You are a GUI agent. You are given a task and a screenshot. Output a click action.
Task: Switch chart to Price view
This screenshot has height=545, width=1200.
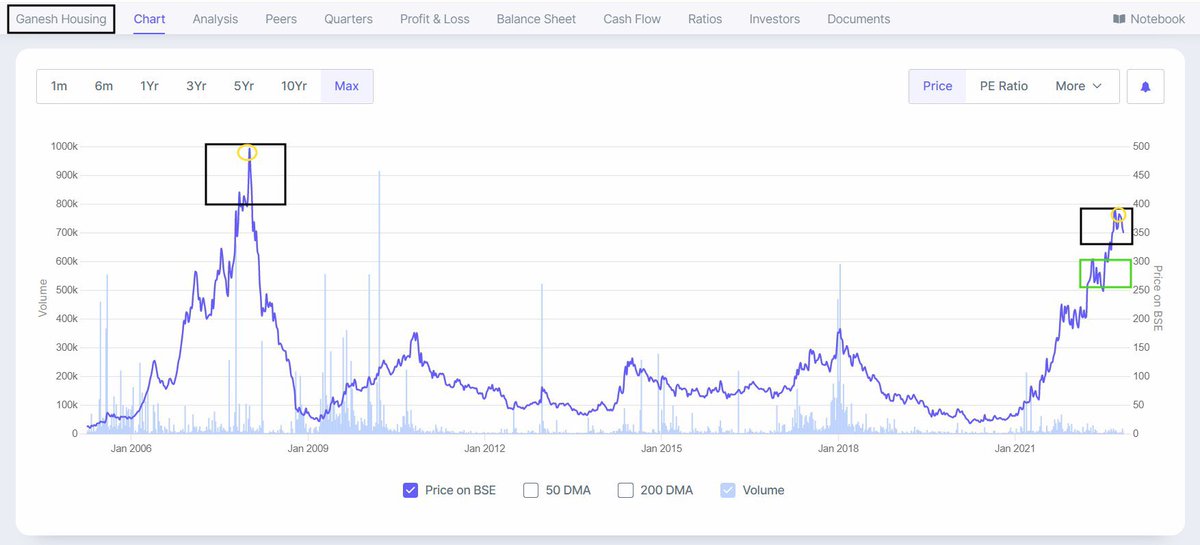937,86
